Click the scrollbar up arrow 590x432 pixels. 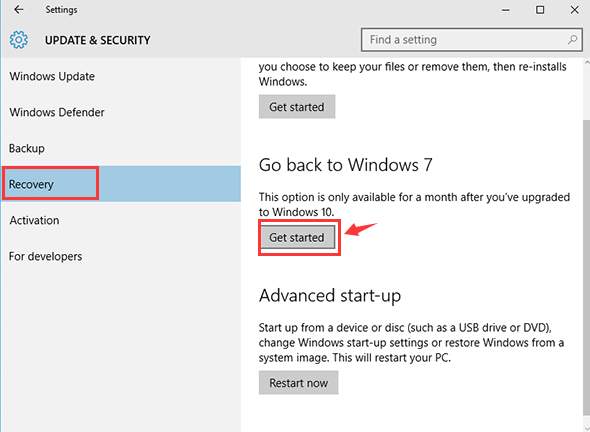(587, 62)
